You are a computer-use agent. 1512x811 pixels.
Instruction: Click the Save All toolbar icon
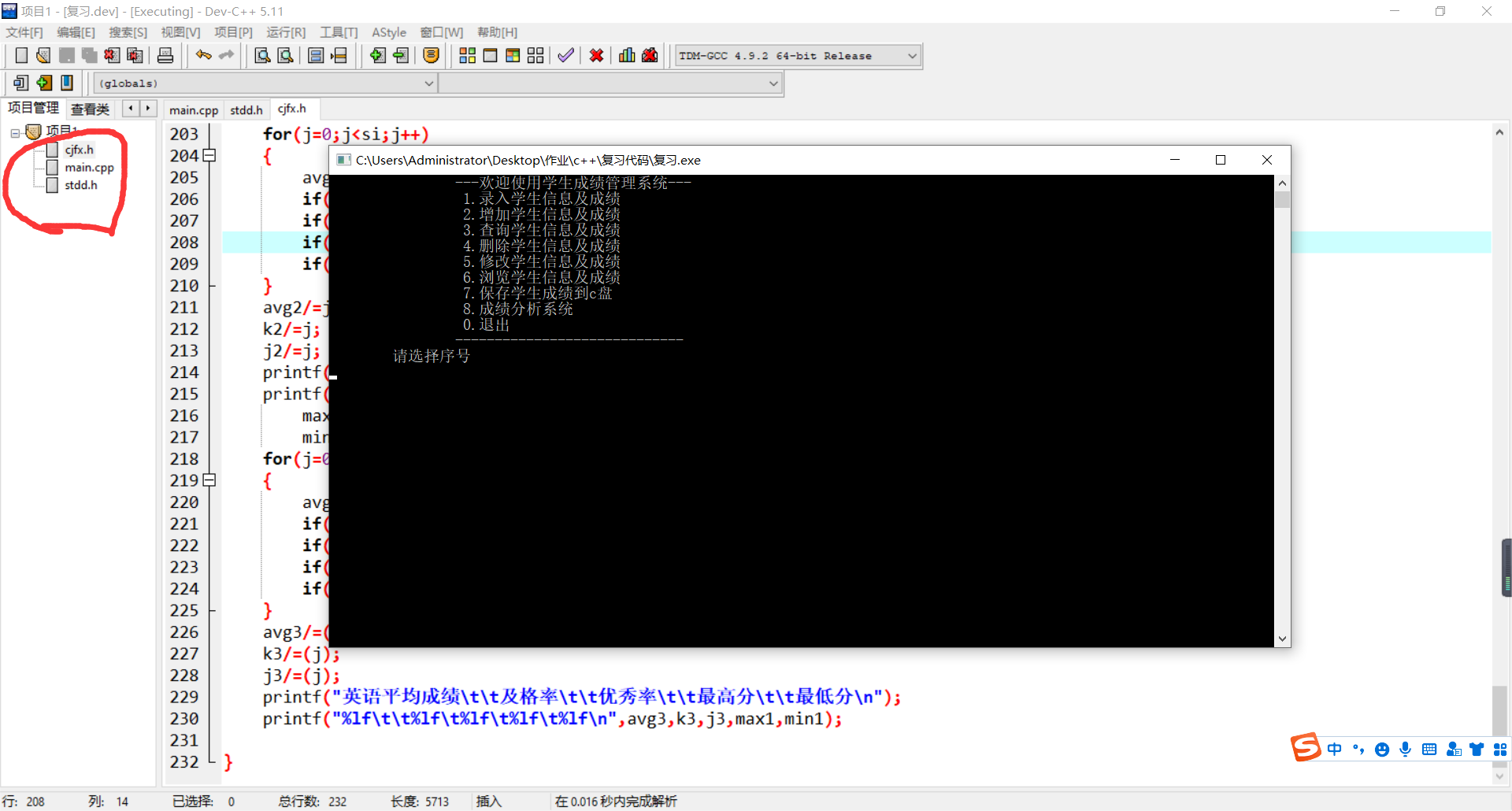pyautogui.click(x=90, y=55)
